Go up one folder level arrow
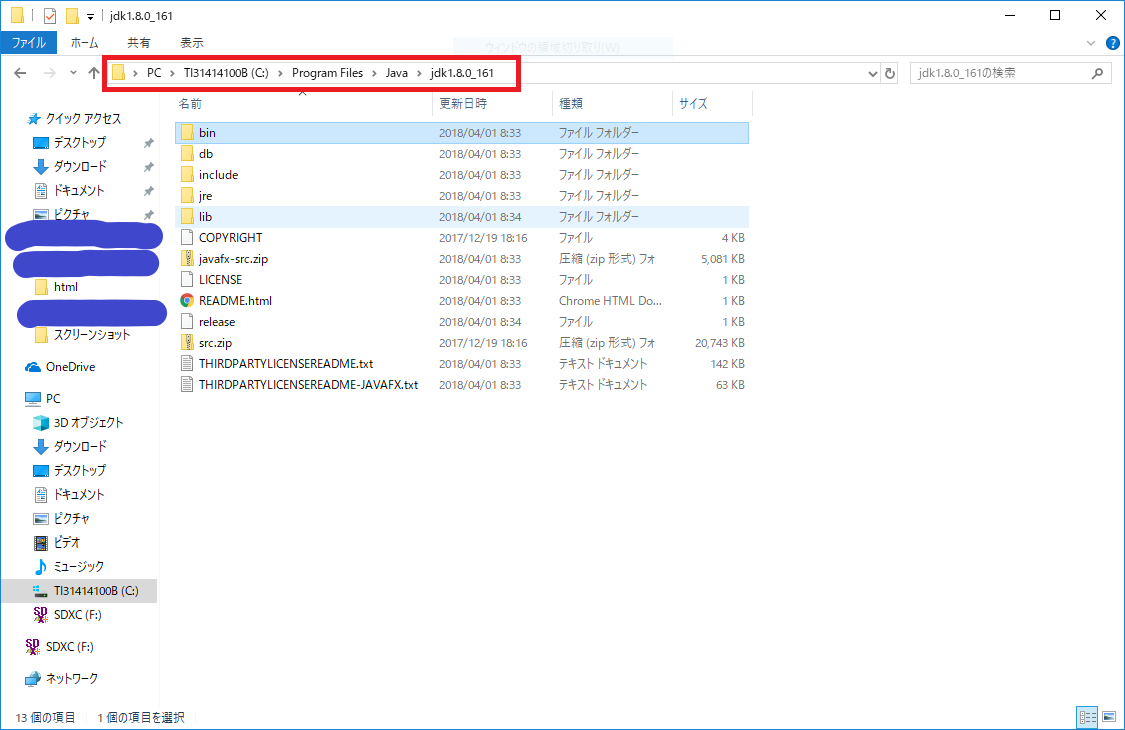 [94, 73]
